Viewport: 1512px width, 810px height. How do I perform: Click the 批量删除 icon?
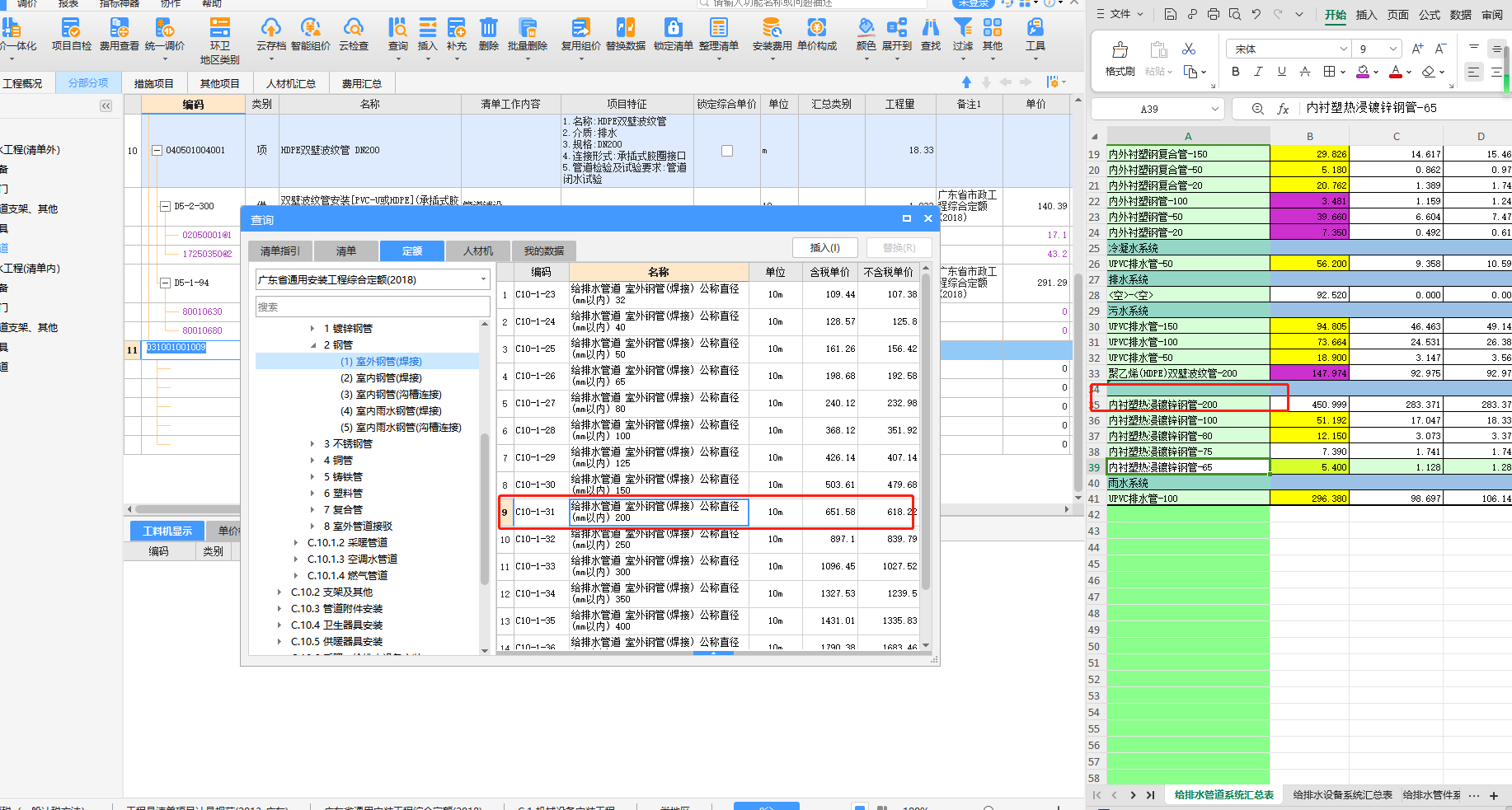coord(528,35)
